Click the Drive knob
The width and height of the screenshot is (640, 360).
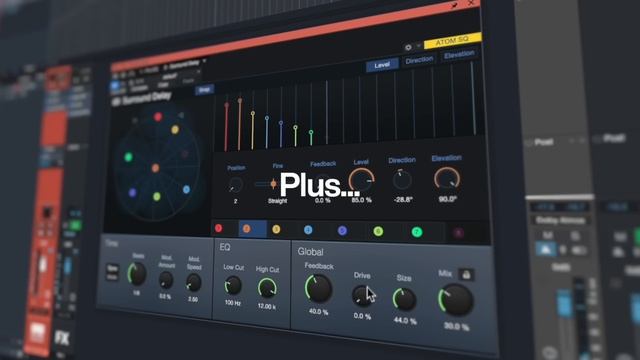362,296
